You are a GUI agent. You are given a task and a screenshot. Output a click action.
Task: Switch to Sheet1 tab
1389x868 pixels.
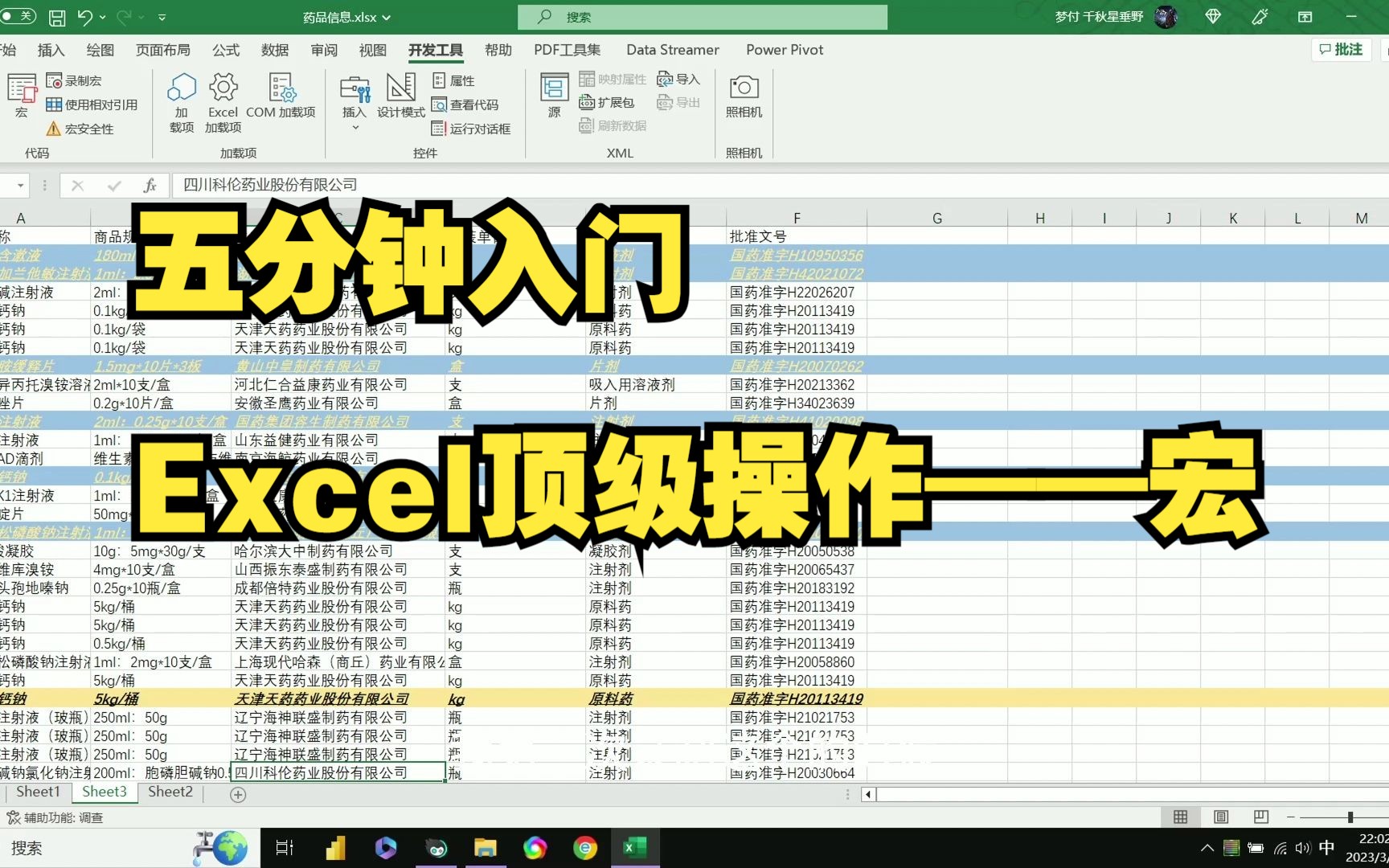pos(39,792)
